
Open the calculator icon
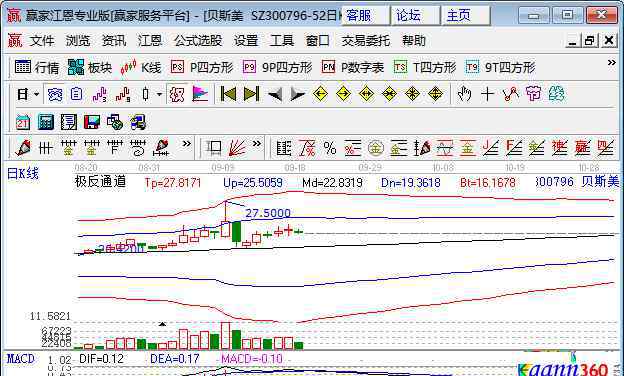click(x=45, y=122)
